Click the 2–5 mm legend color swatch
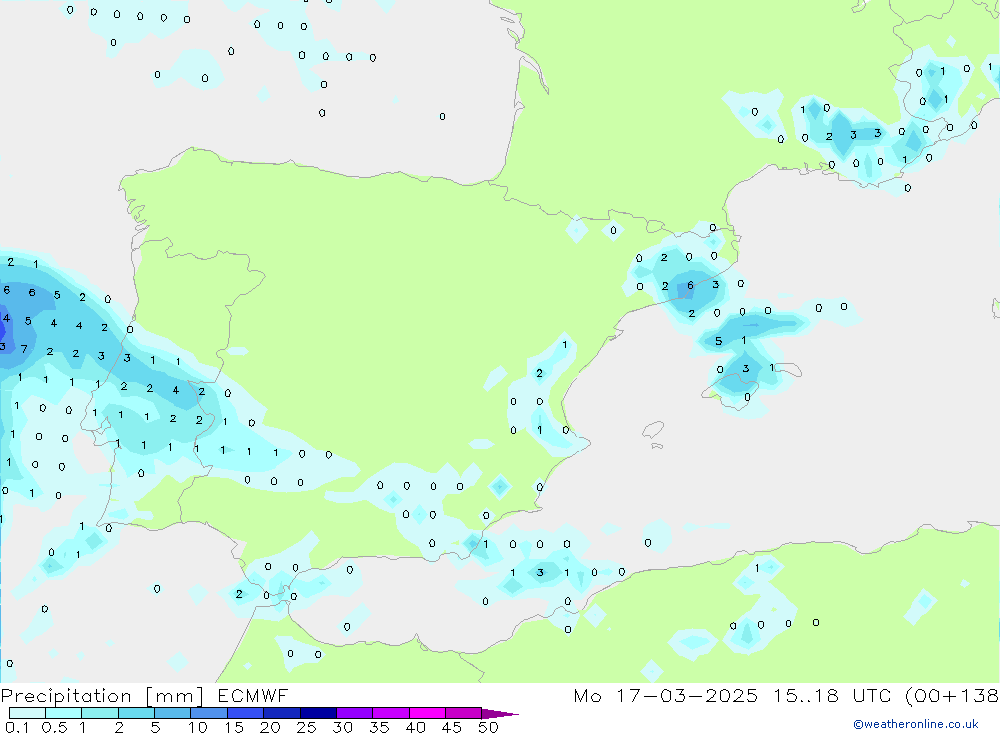This screenshot has height=733, width=1000. [136, 713]
